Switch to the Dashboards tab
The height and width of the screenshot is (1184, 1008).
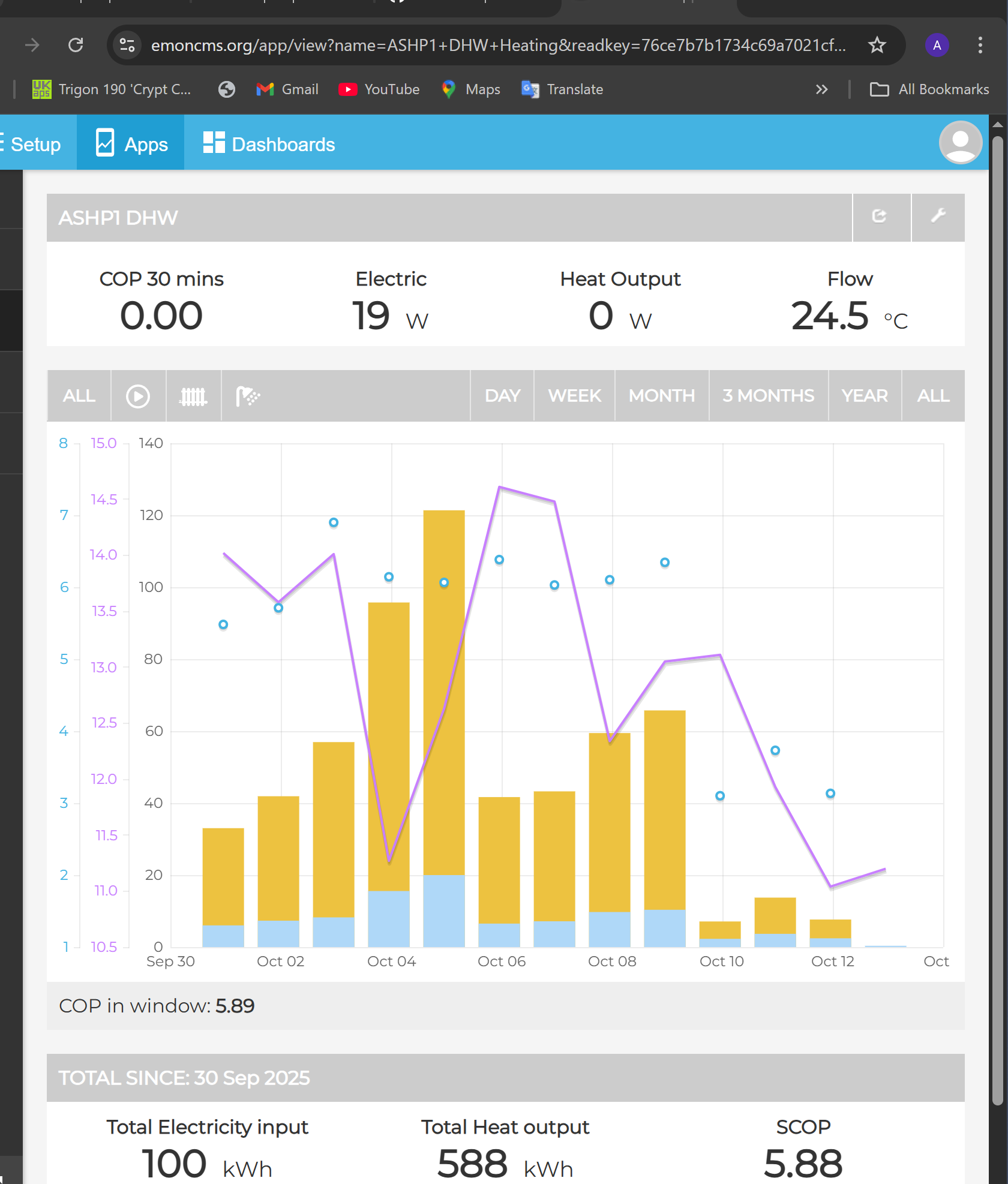coord(269,145)
